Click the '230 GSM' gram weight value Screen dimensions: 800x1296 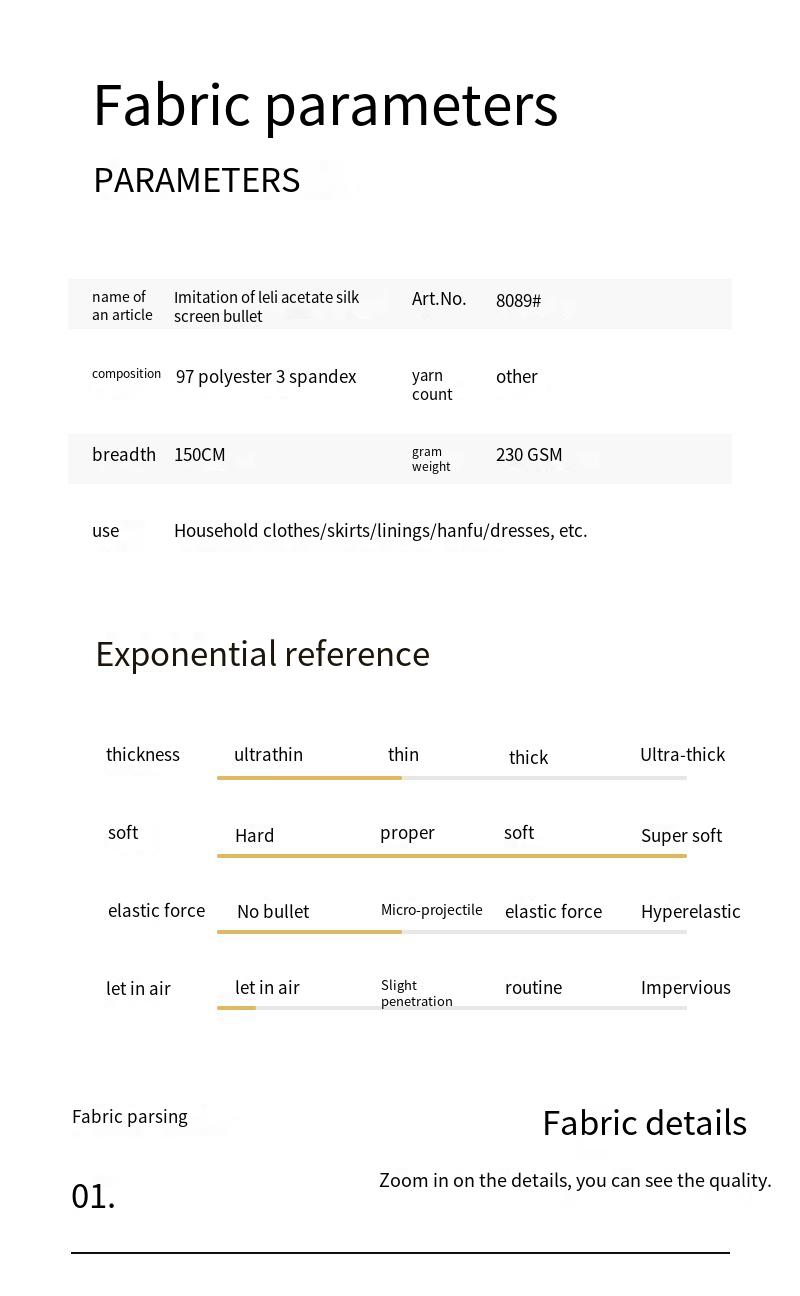[x=529, y=455]
